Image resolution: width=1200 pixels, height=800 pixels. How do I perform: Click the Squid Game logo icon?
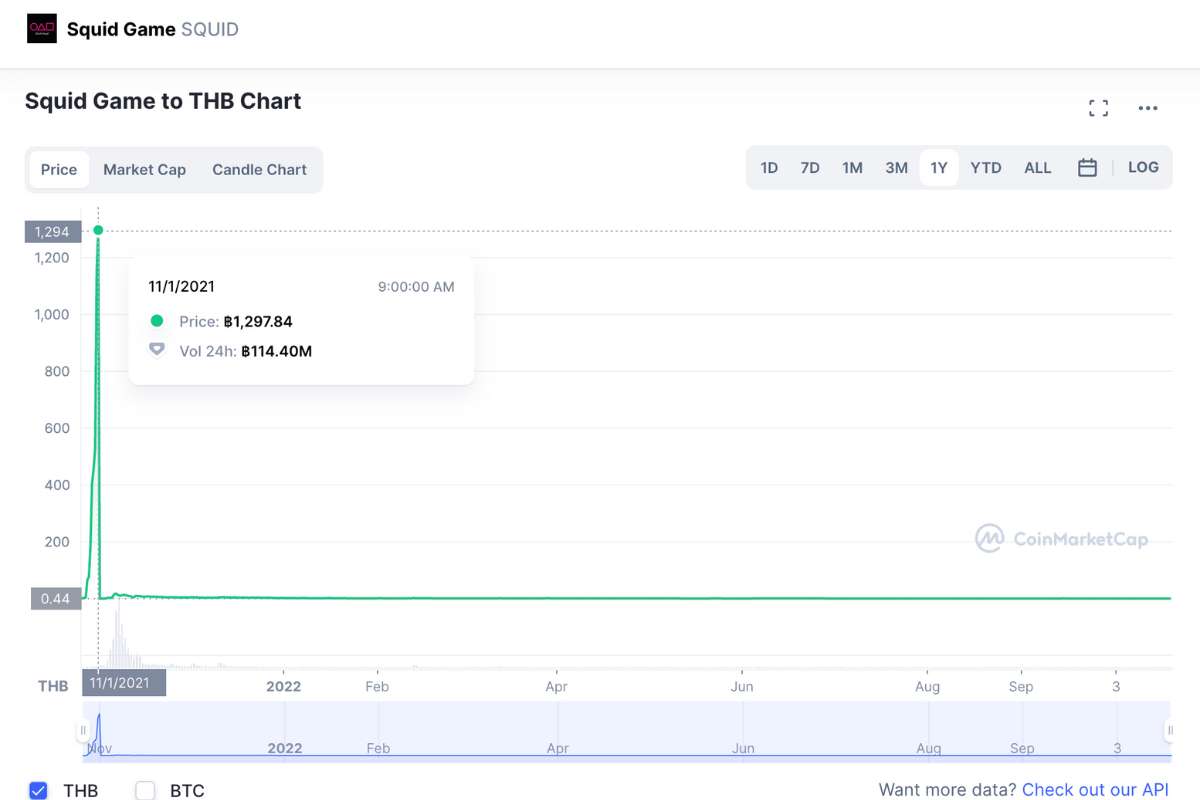coord(42,29)
